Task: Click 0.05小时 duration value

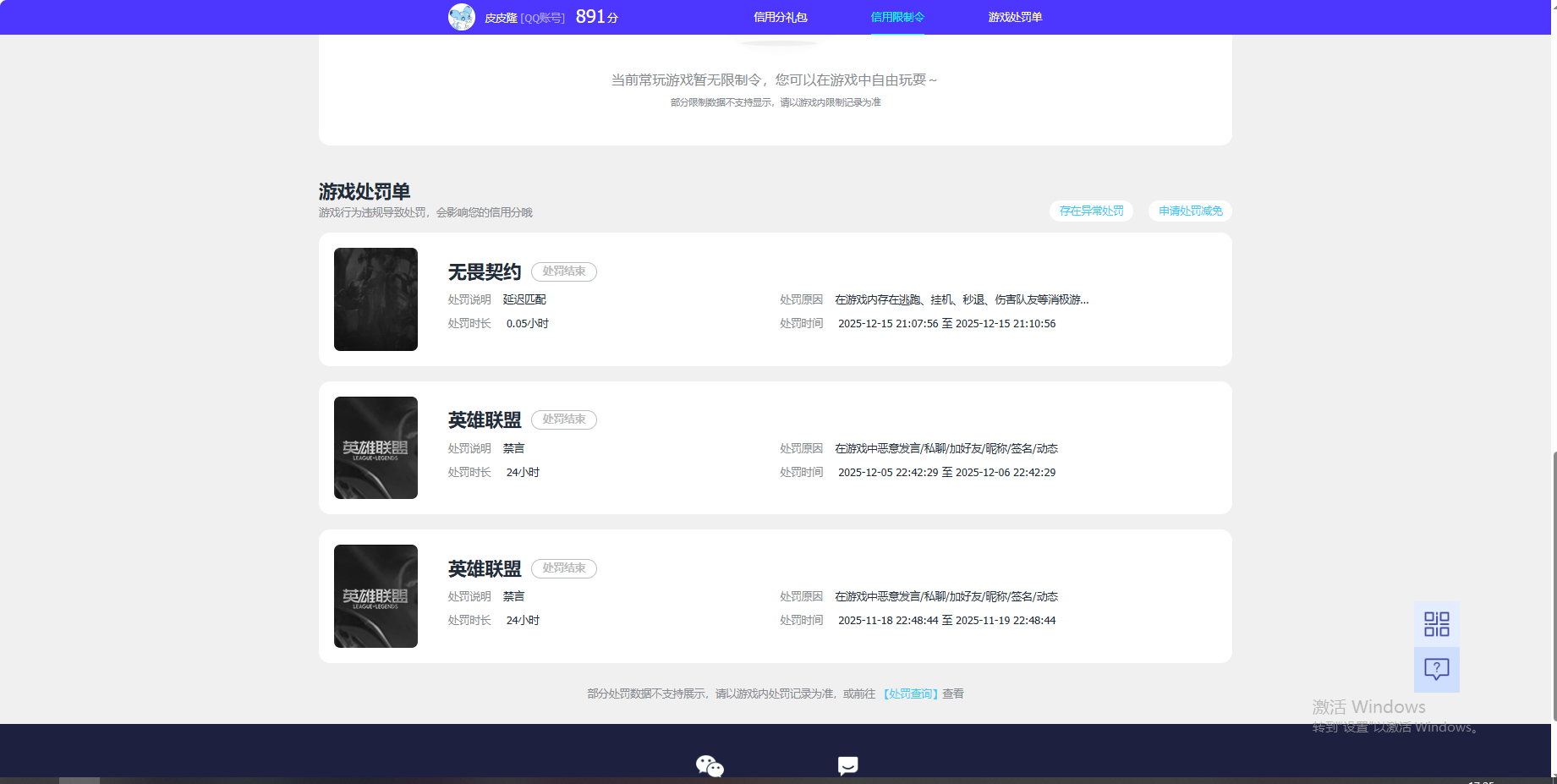Action: coord(528,323)
